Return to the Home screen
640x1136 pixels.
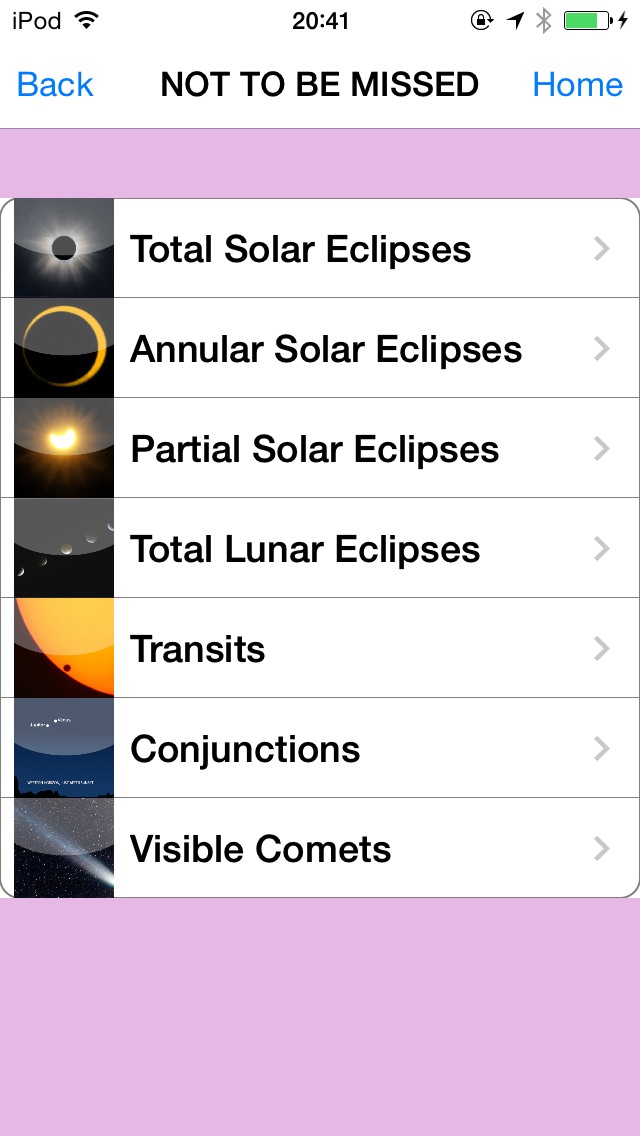point(577,85)
